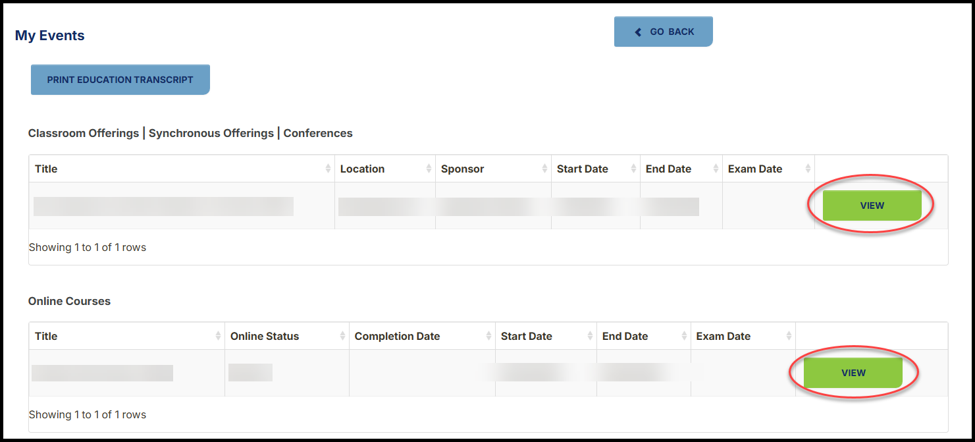Select the Online Courses section heading
Image resolution: width=975 pixels, height=442 pixels.
pyautogui.click(x=69, y=301)
